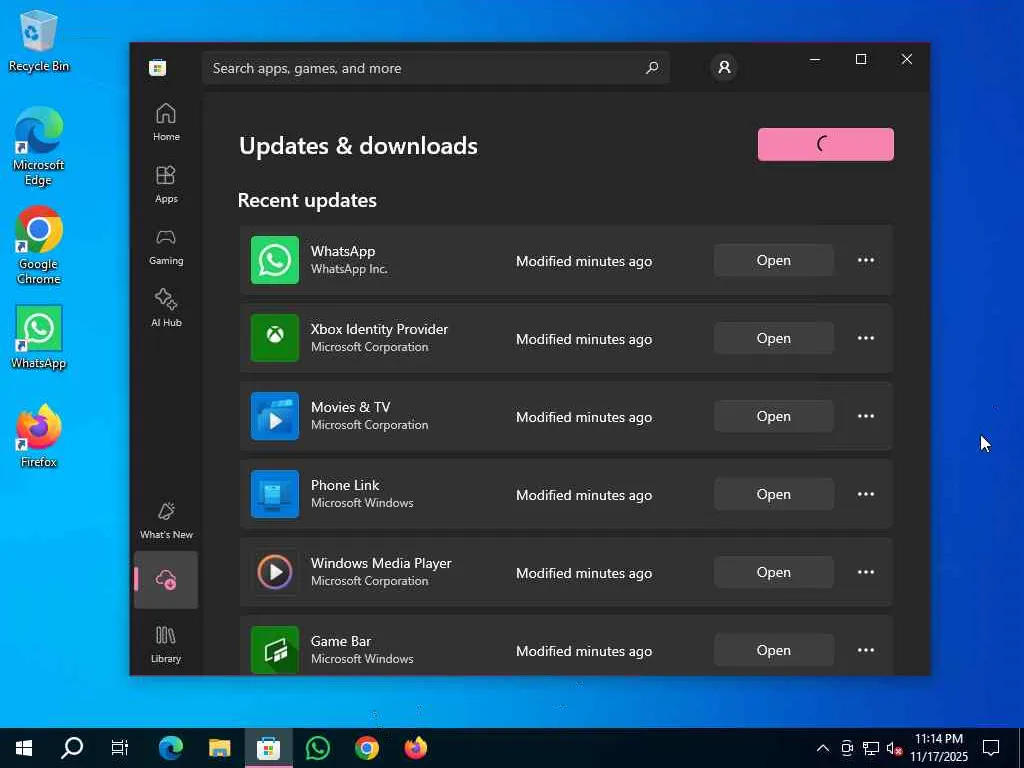Select Microsoft Edge desktop shortcut
1024x768 pixels.
(39, 146)
